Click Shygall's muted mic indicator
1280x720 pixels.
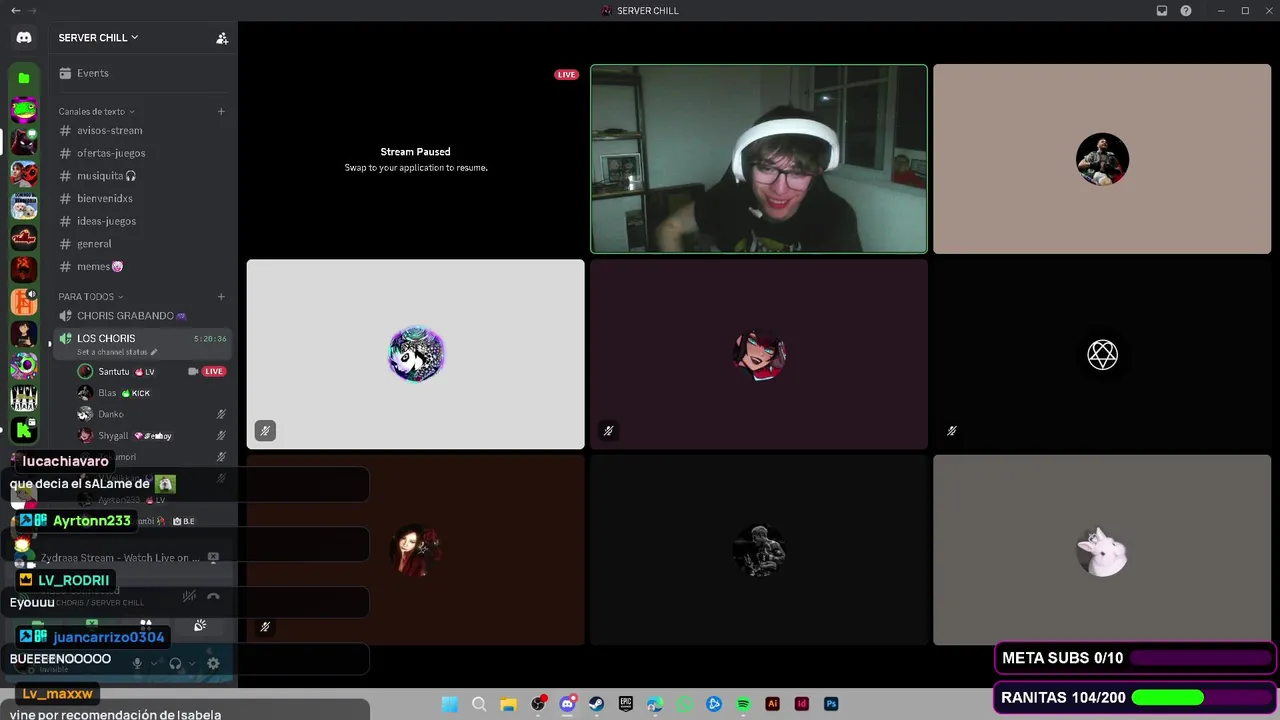coord(221,436)
